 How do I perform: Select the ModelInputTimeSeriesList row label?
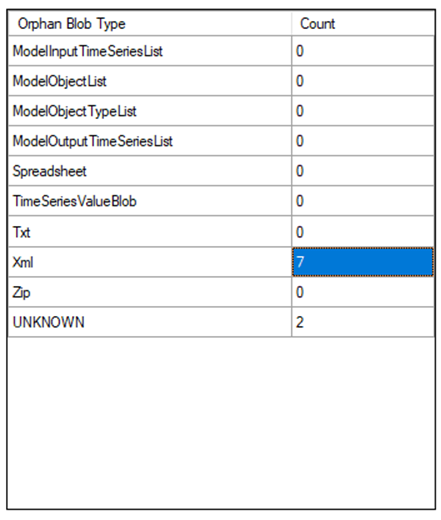[150, 51]
